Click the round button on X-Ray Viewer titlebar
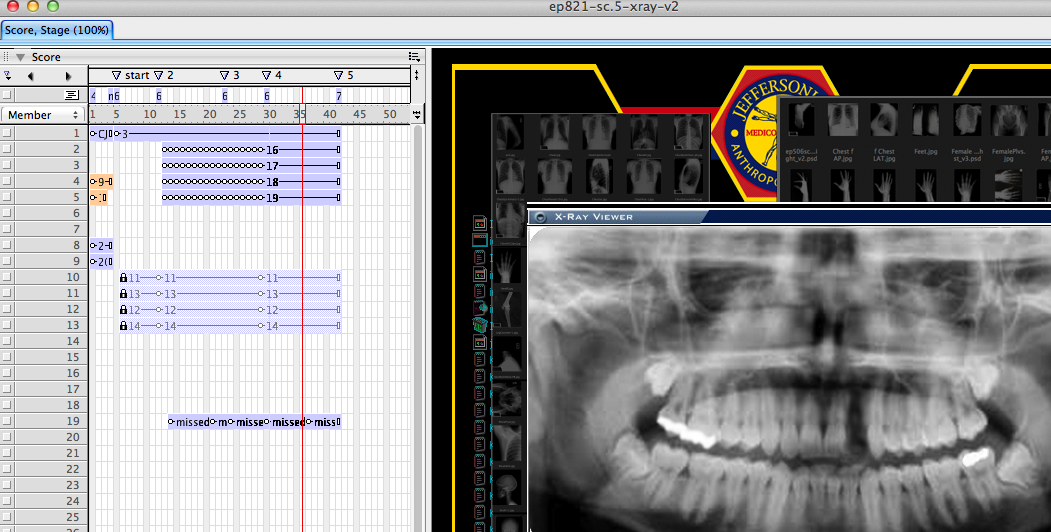Viewport: 1051px width, 532px height. click(540, 216)
